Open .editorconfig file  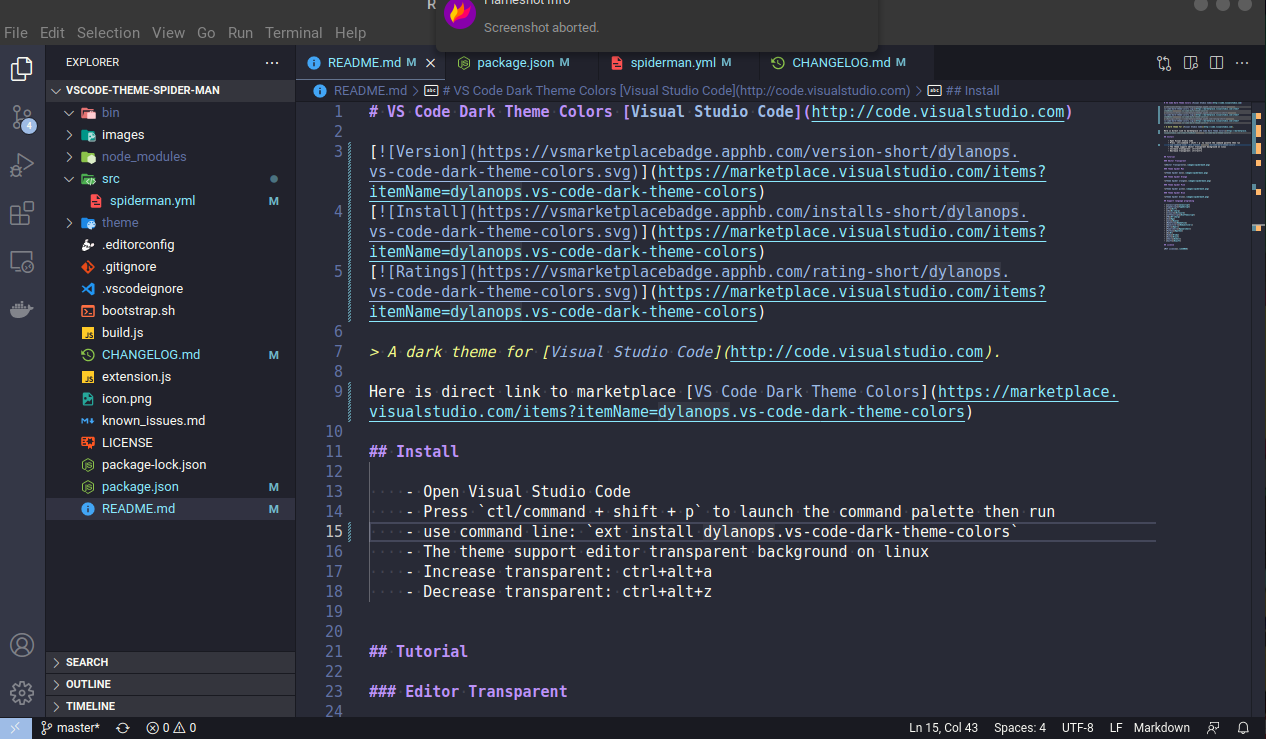click(170, 245)
